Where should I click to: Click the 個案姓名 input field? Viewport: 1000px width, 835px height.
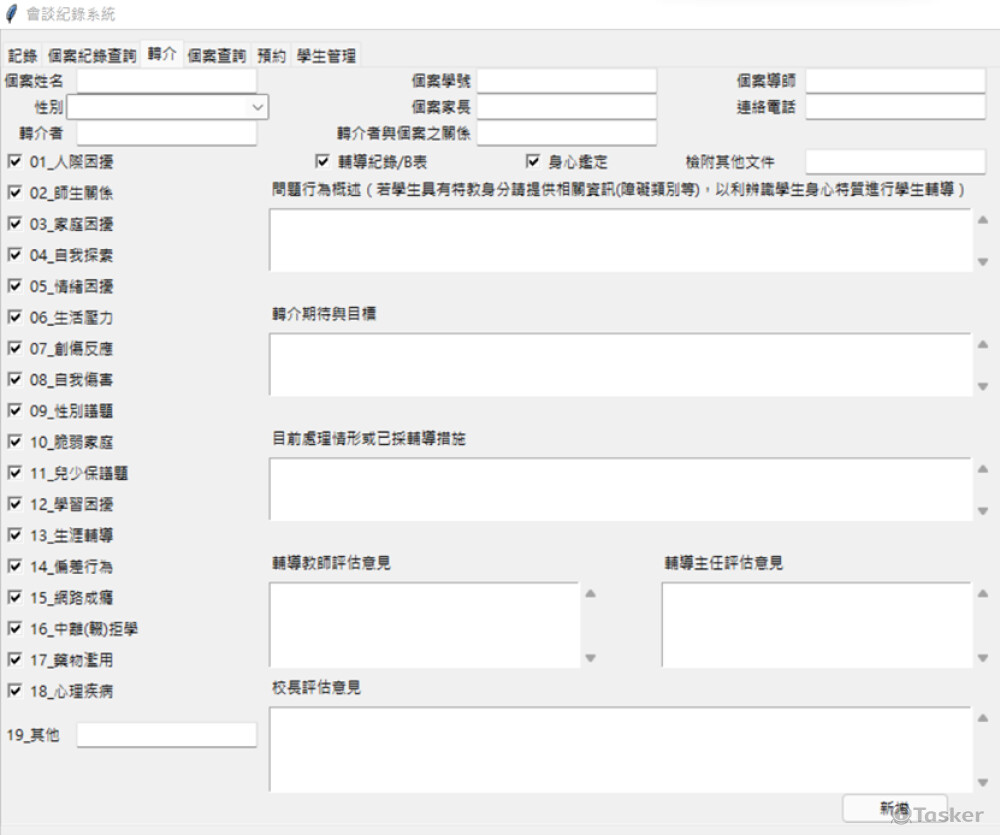click(166, 81)
